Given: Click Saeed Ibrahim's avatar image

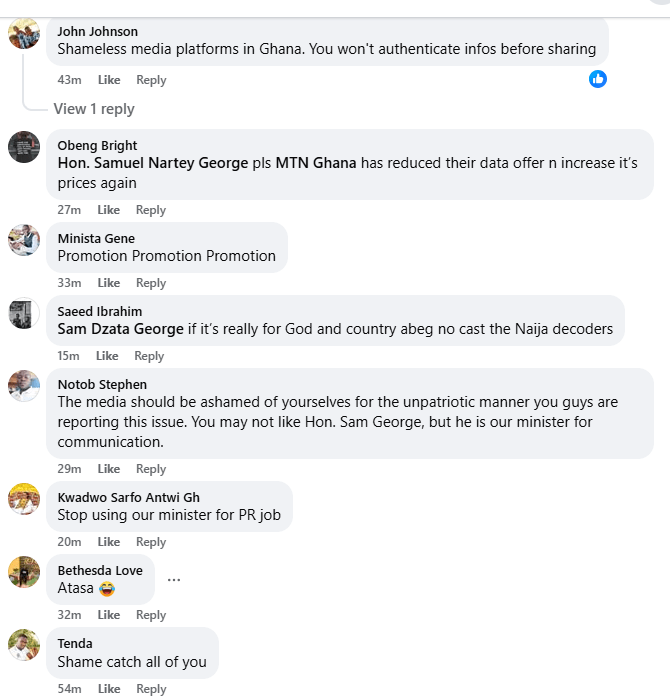Looking at the screenshot, I should point(24,313).
